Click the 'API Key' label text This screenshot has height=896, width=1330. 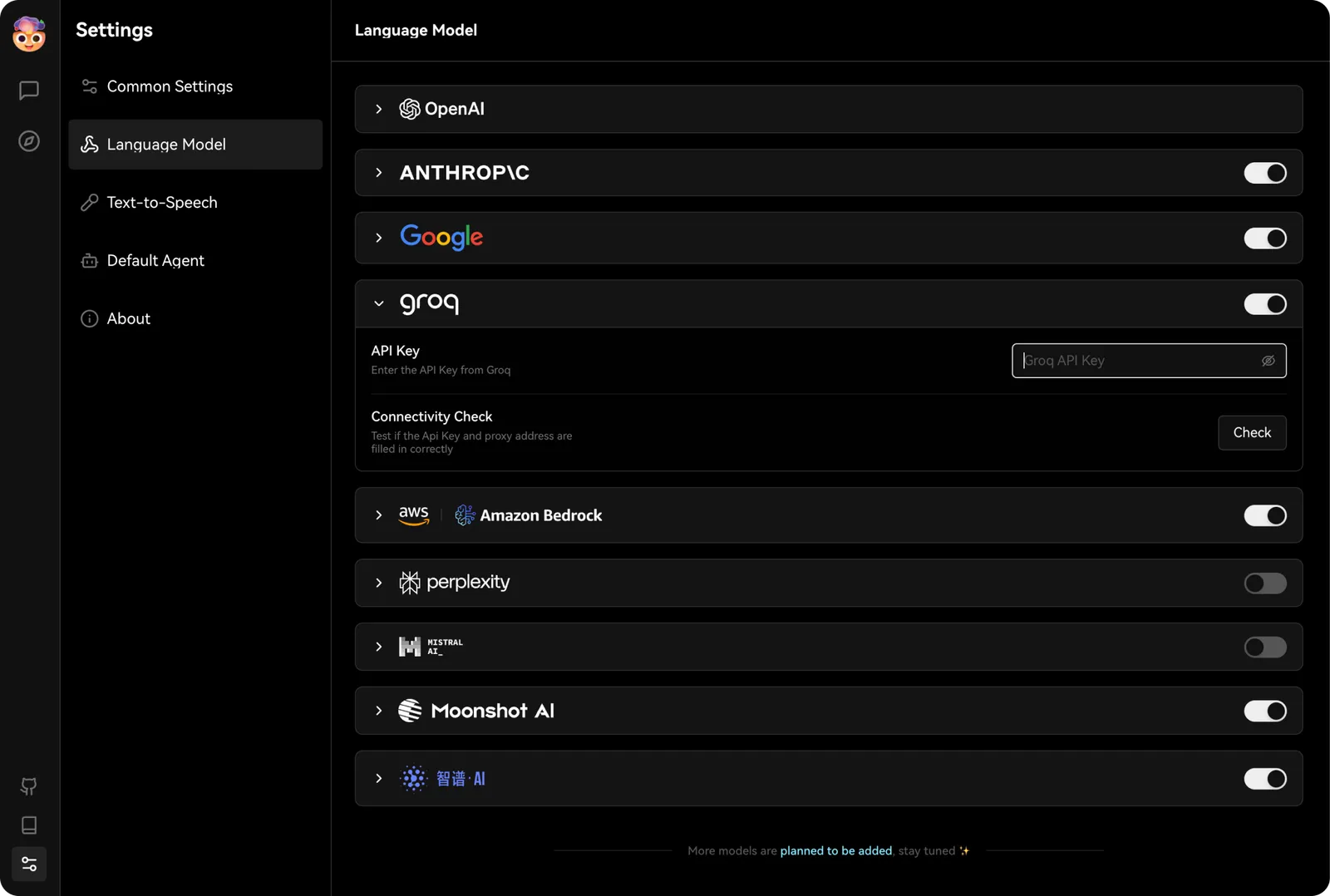[395, 351]
